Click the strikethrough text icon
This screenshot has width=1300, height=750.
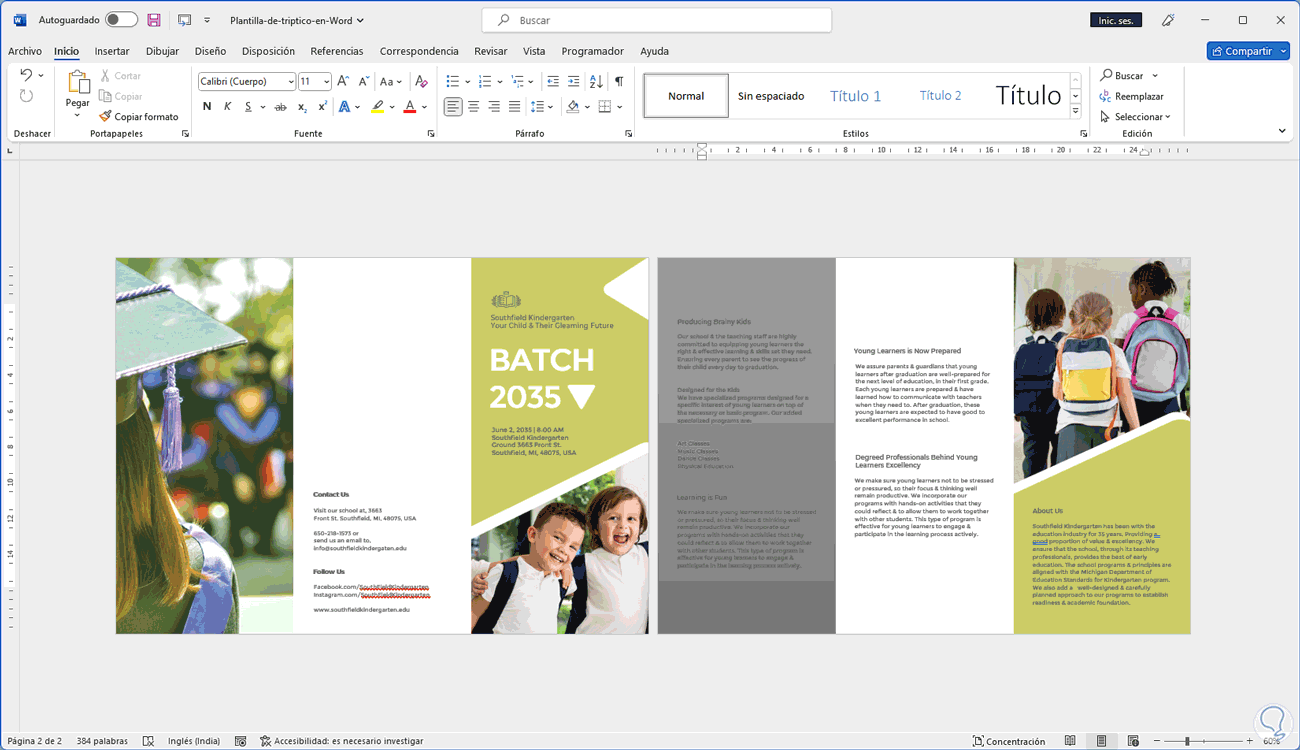(280, 107)
